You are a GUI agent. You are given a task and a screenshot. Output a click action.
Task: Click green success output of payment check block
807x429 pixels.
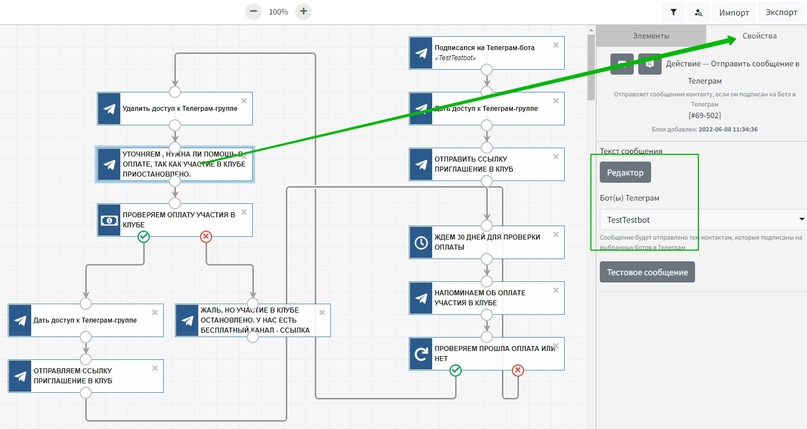click(x=143, y=237)
